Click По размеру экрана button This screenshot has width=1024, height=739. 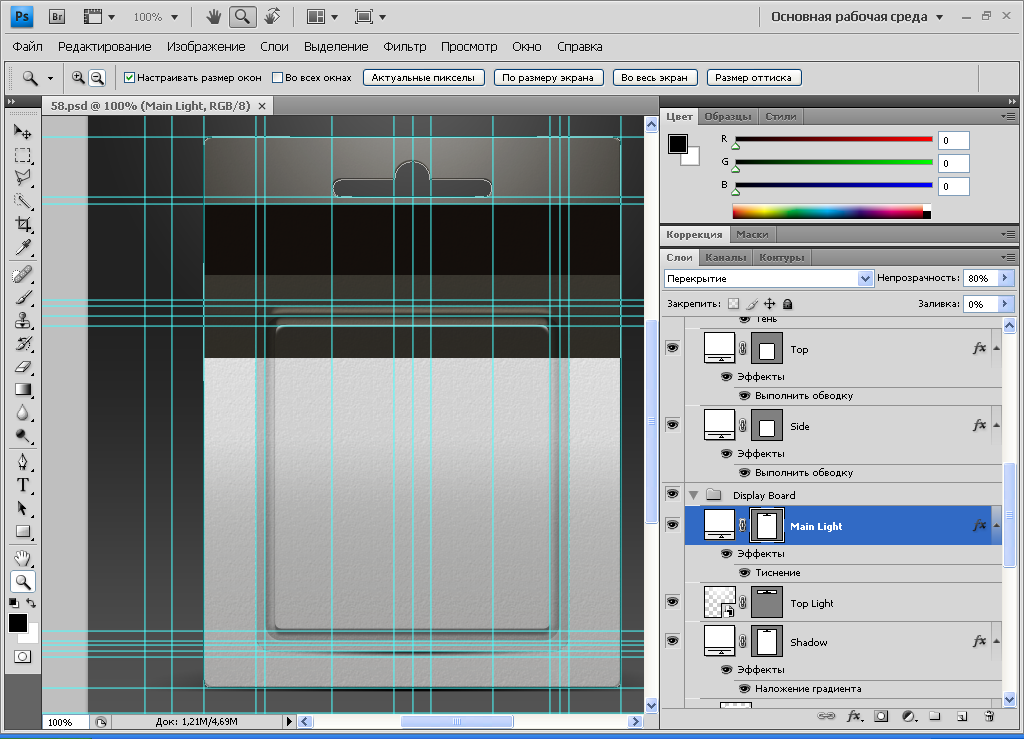tap(548, 78)
